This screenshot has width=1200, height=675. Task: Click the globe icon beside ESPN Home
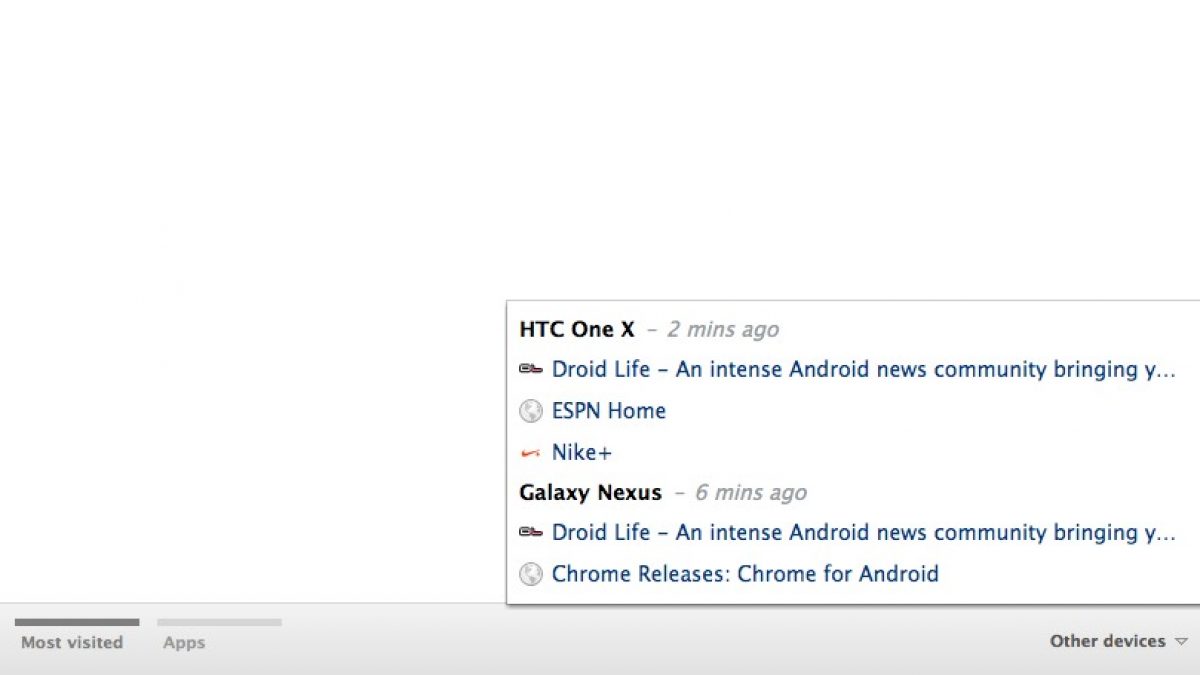[531, 411]
